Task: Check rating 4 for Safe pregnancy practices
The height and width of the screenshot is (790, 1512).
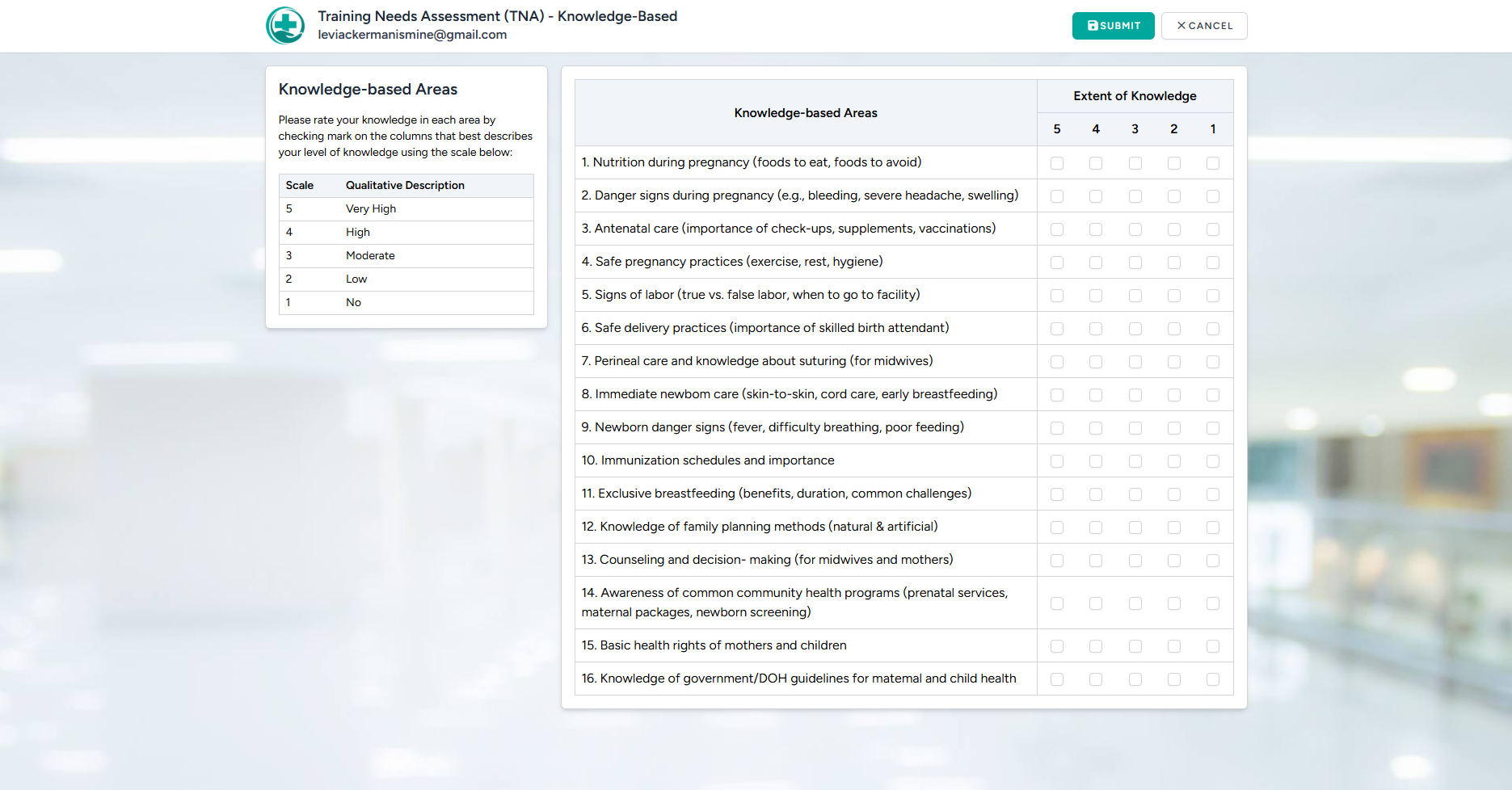Action: coord(1096,262)
